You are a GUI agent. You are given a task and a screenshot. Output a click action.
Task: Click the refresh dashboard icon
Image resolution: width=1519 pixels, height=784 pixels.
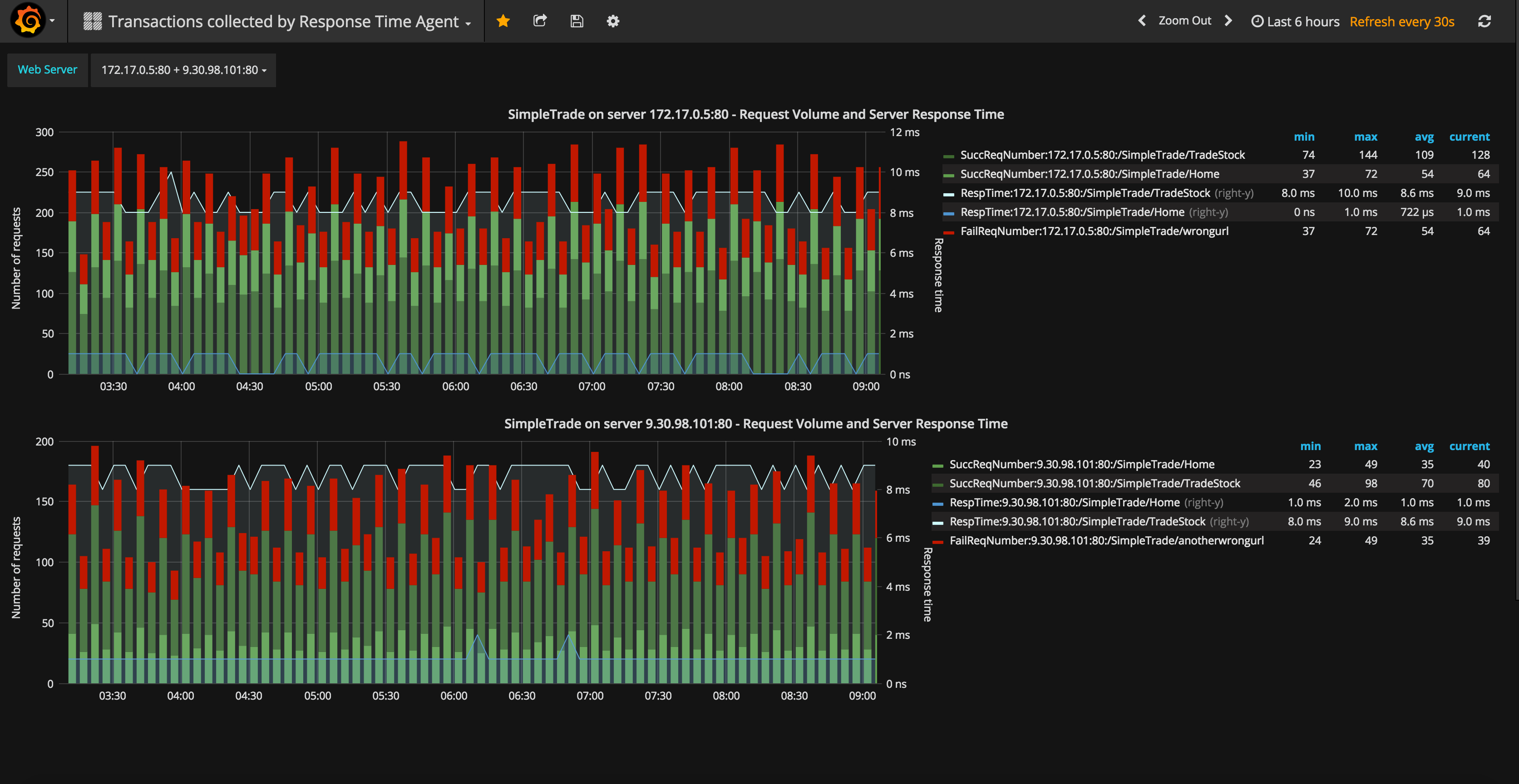pos(1484,21)
